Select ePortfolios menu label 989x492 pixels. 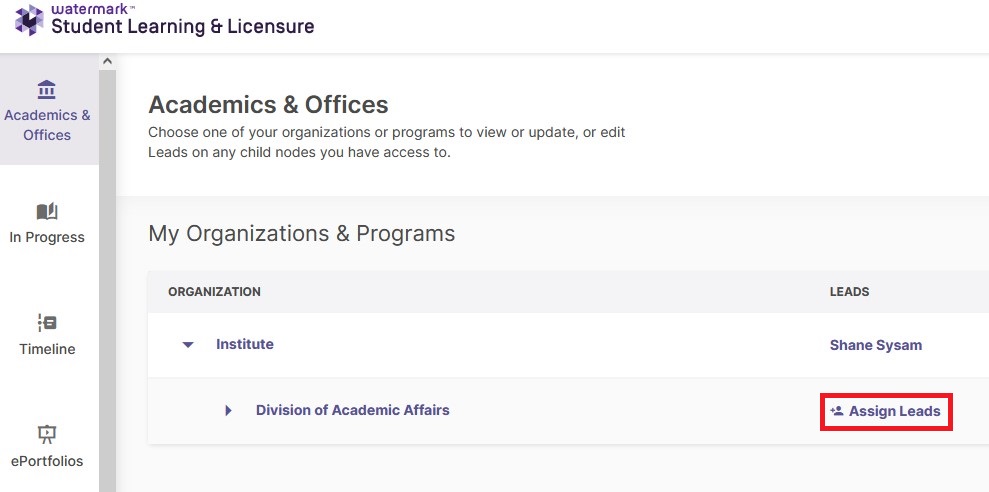pyautogui.click(x=47, y=461)
